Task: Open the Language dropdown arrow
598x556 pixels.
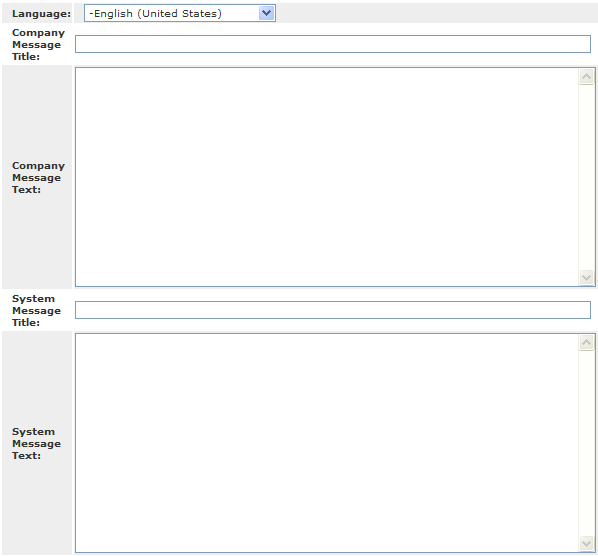Action: pyautogui.click(x=266, y=13)
